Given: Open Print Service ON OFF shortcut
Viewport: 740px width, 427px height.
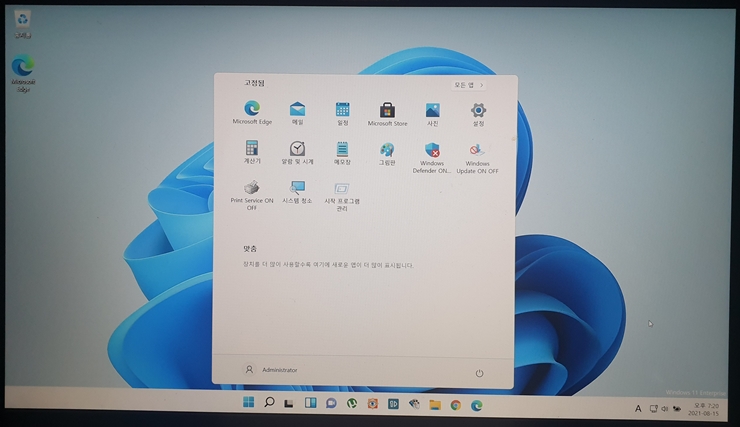Looking at the screenshot, I should [x=252, y=194].
